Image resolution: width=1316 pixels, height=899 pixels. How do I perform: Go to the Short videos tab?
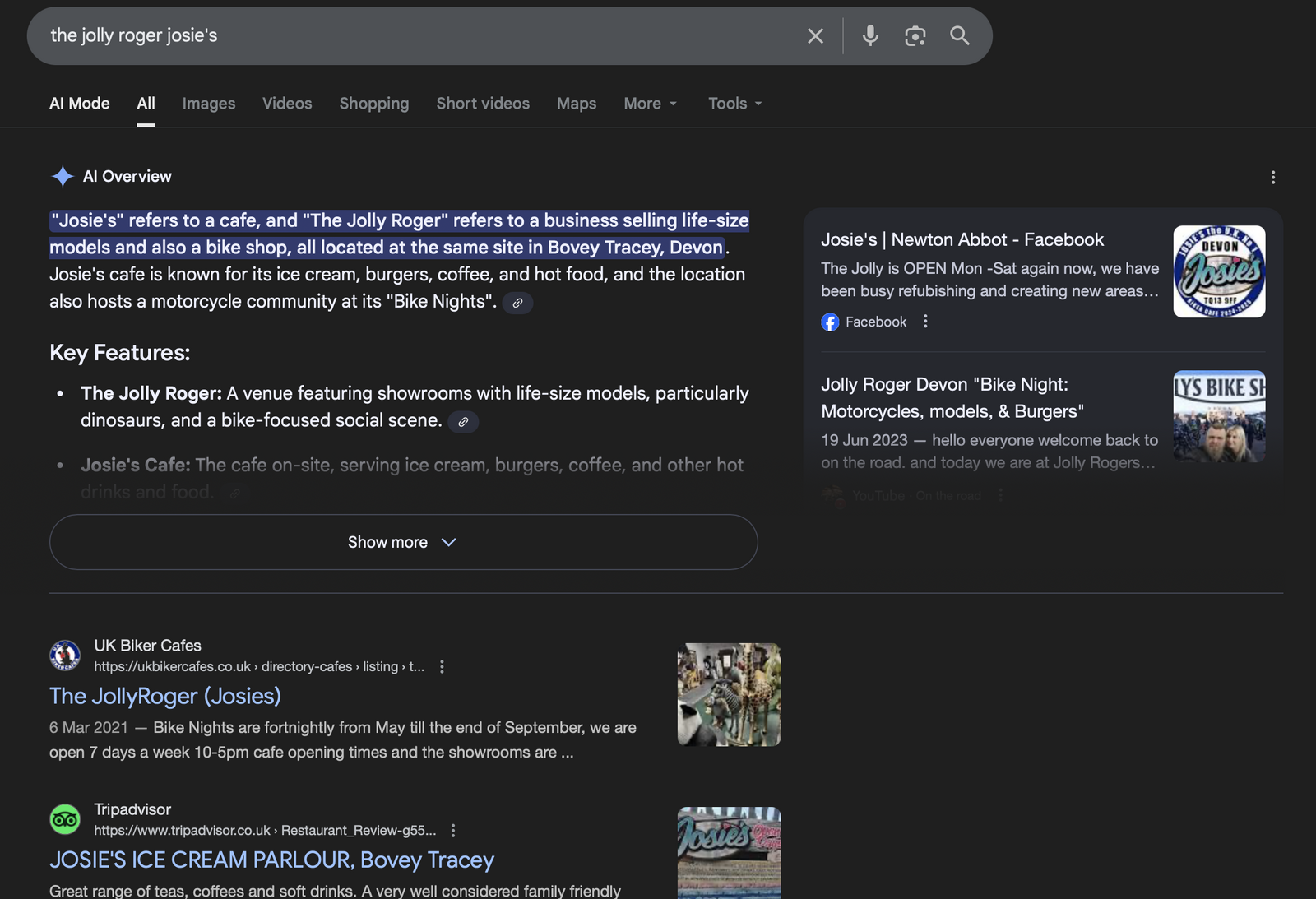click(483, 104)
